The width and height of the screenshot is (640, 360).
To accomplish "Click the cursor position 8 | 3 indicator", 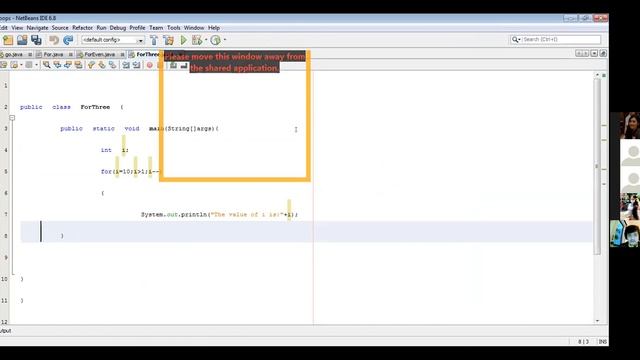I will [x=583, y=342].
